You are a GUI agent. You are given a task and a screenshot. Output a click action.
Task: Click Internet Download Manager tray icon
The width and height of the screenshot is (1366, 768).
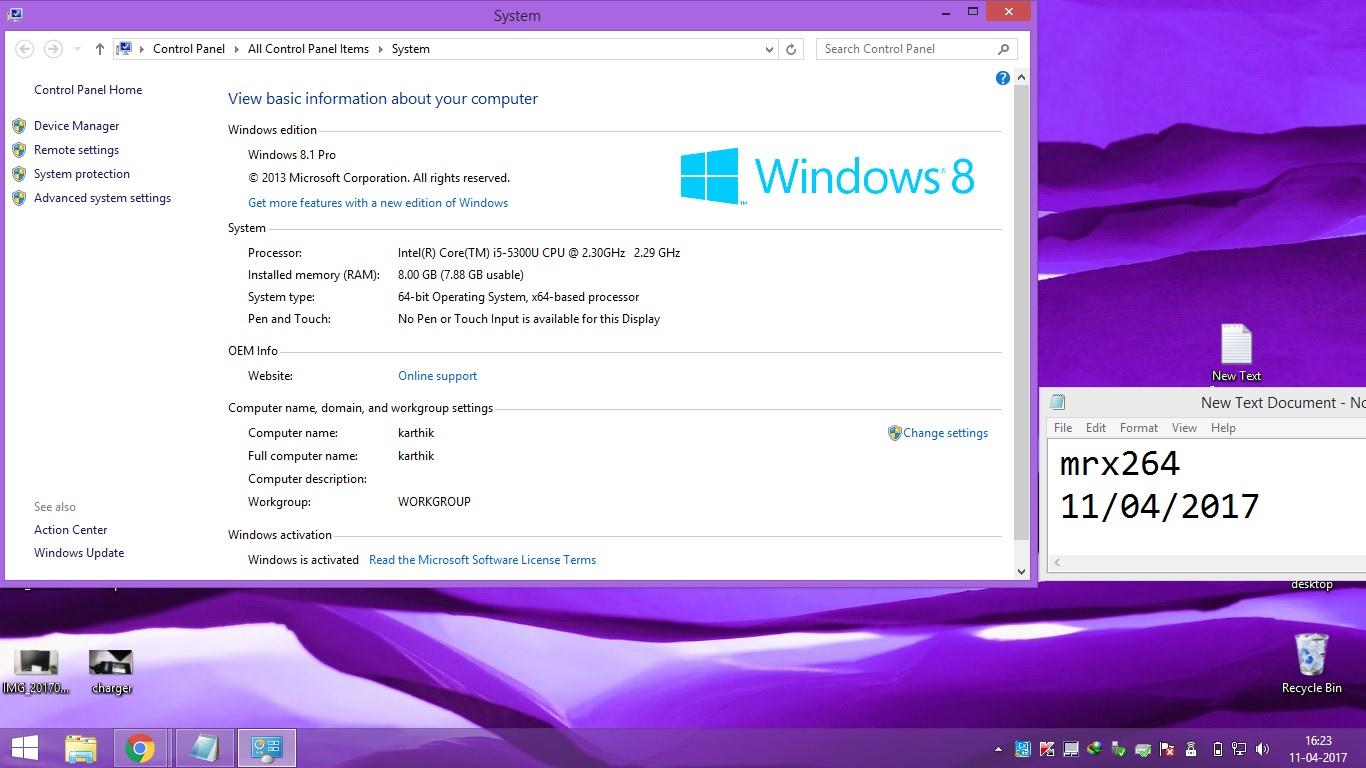(1095, 749)
